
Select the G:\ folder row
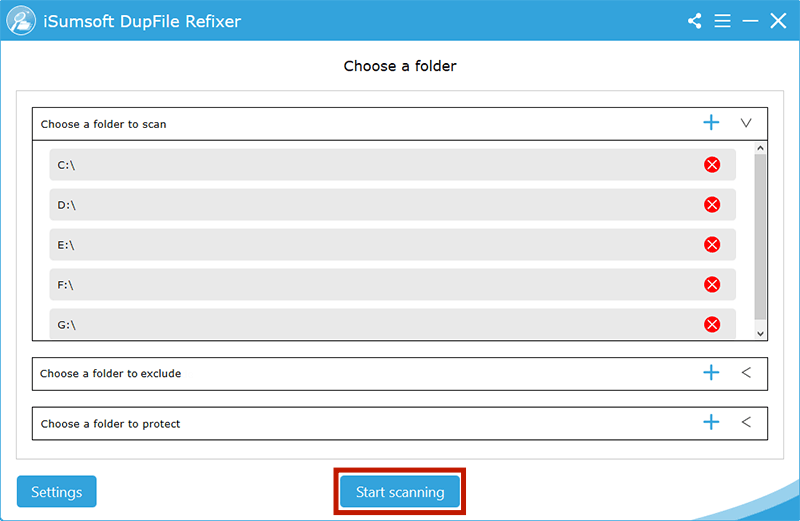click(392, 324)
